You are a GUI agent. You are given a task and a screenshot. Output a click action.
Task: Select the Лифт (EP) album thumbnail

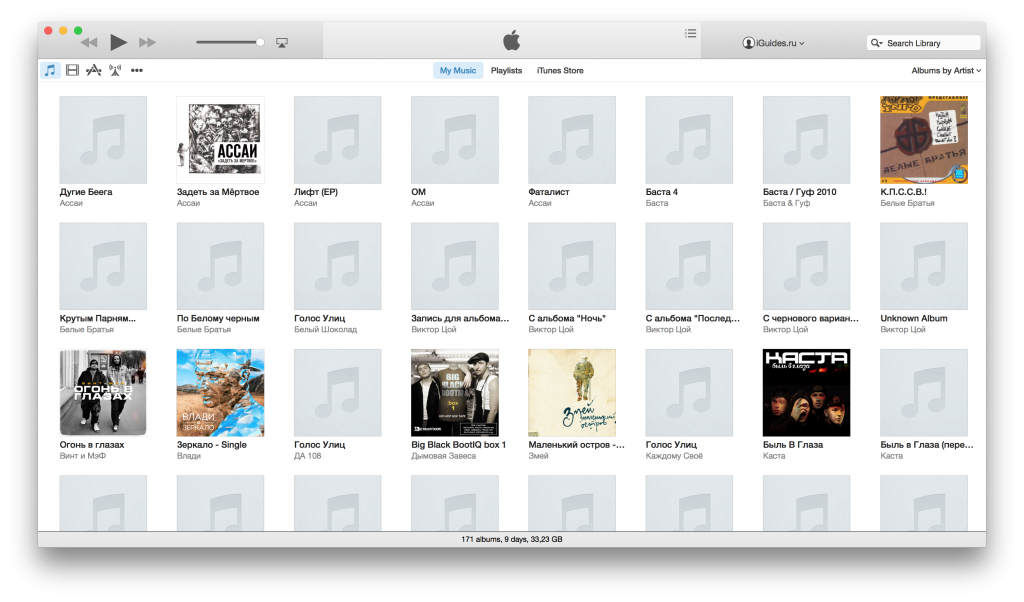pyautogui.click(x=338, y=140)
